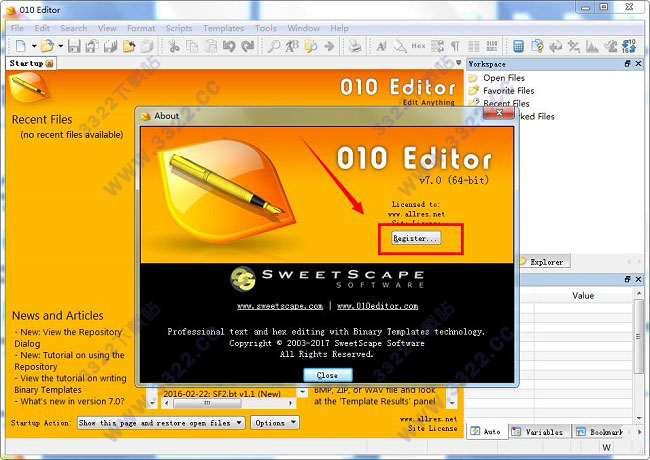Click the Goto arrow icon

pos(329,46)
